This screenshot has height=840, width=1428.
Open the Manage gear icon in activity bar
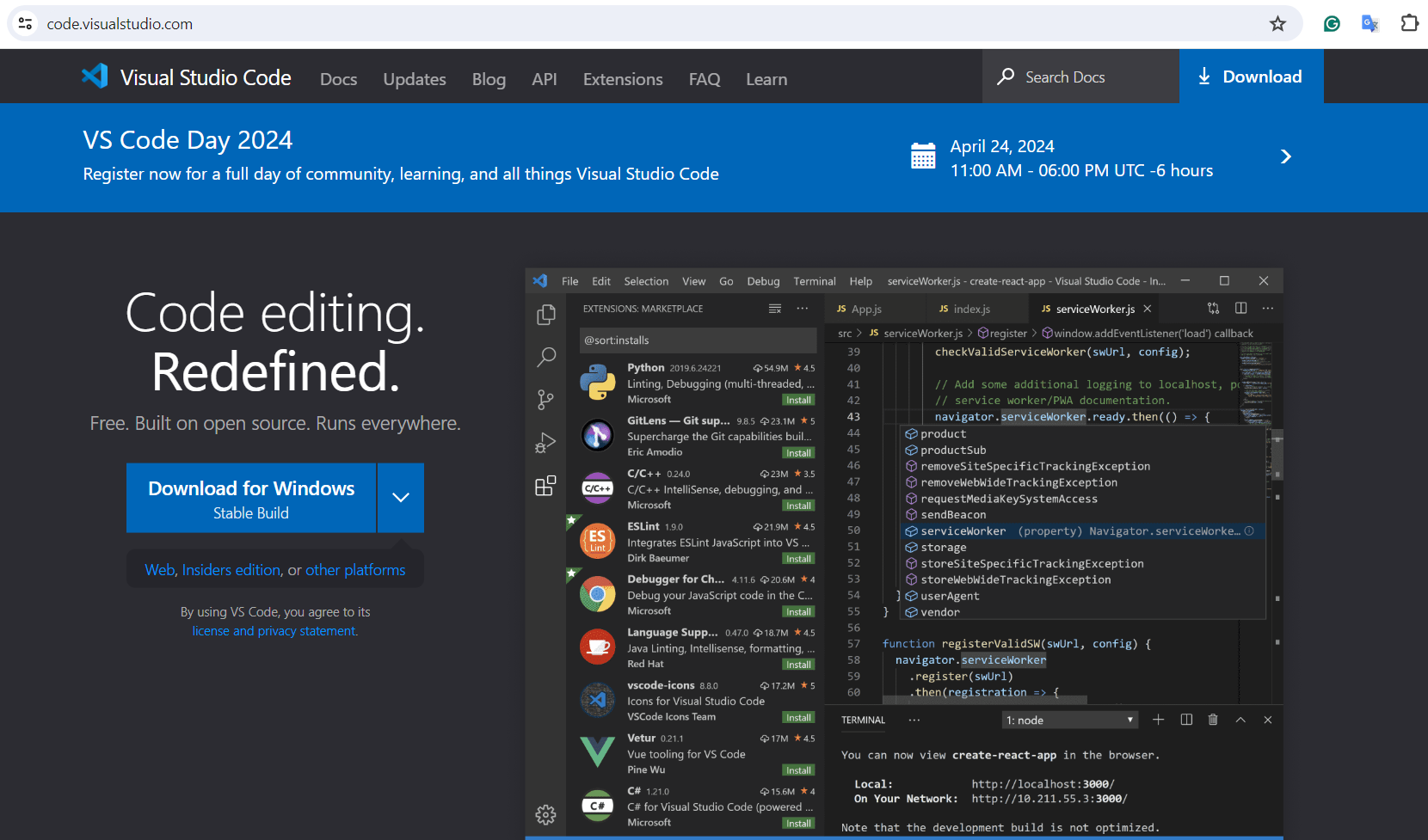(545, 814)
